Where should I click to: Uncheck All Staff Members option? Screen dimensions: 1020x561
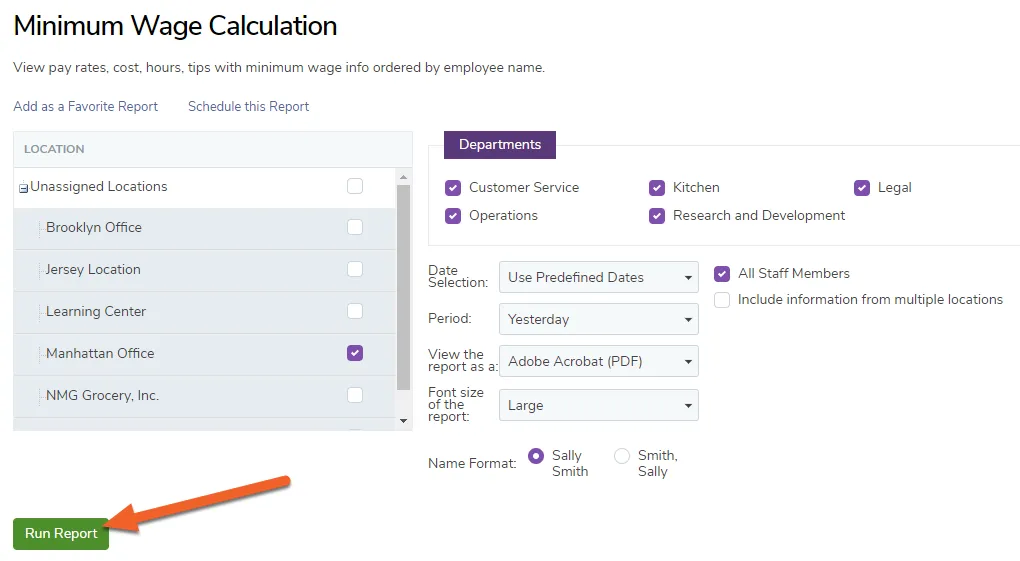pos(722,273)
